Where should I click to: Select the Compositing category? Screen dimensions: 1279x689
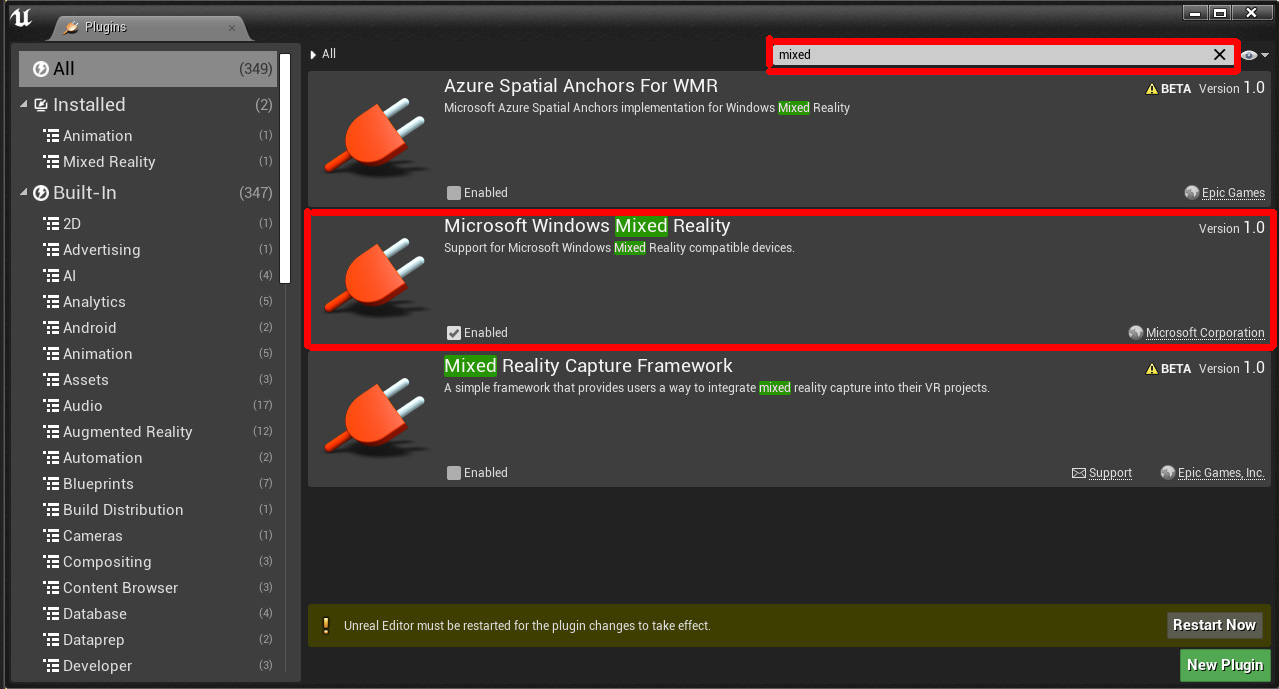pyautogui.click(x=148, y=562)
